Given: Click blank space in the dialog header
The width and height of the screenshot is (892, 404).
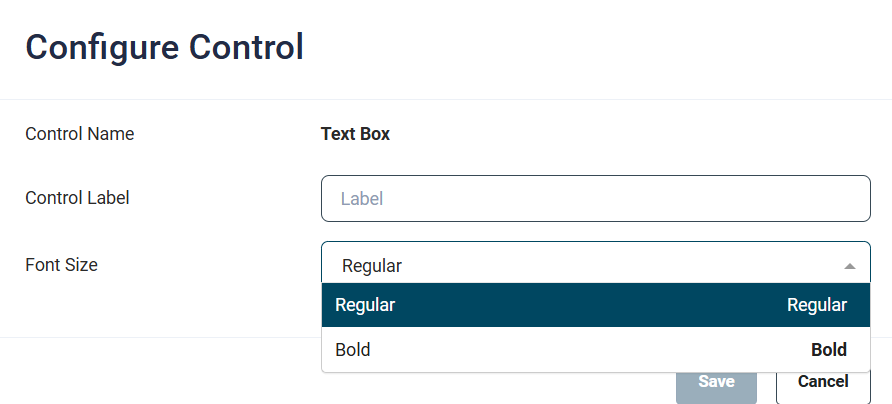Looking at the screenshot, I should [600, 47].
